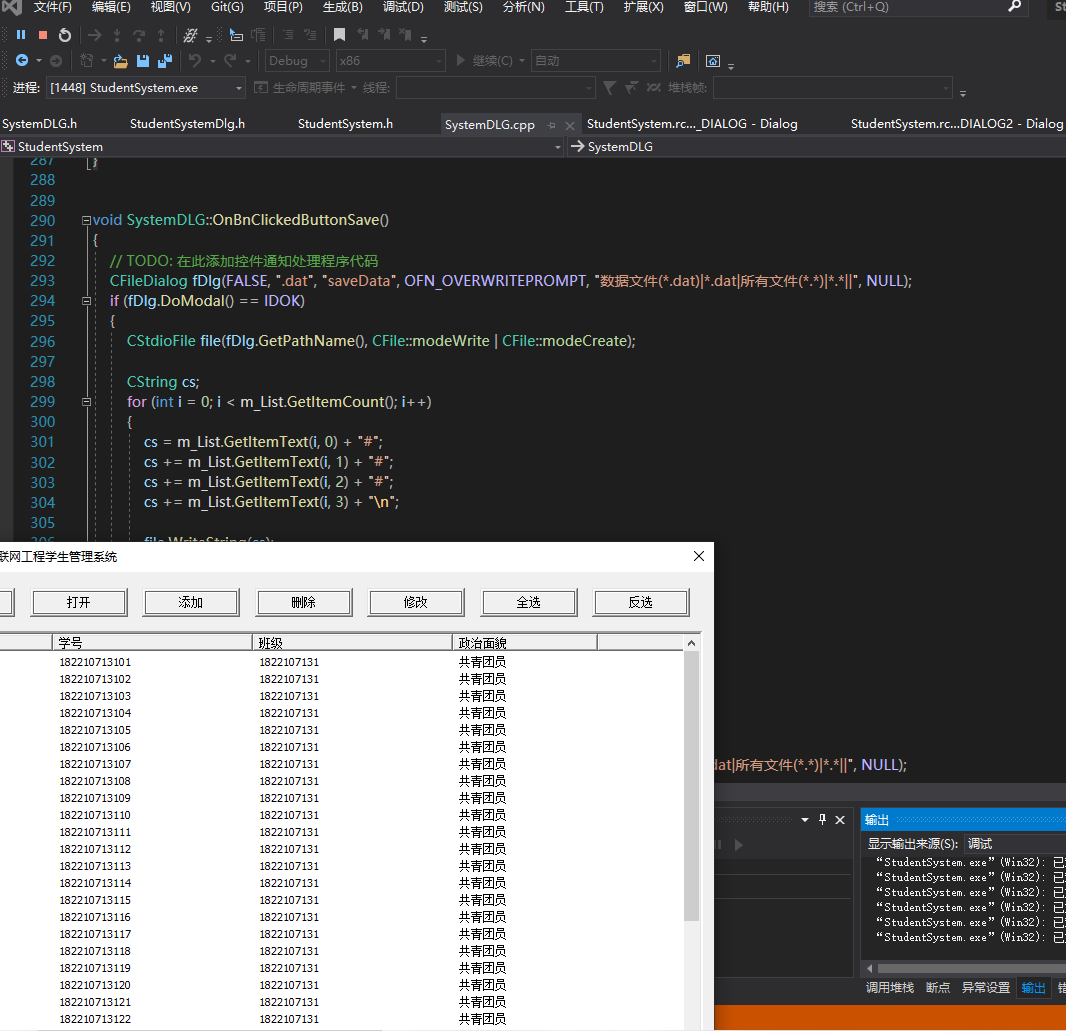
Task: Collapse the for-loop code block at line 299
Action: click(x=86, y=402)
